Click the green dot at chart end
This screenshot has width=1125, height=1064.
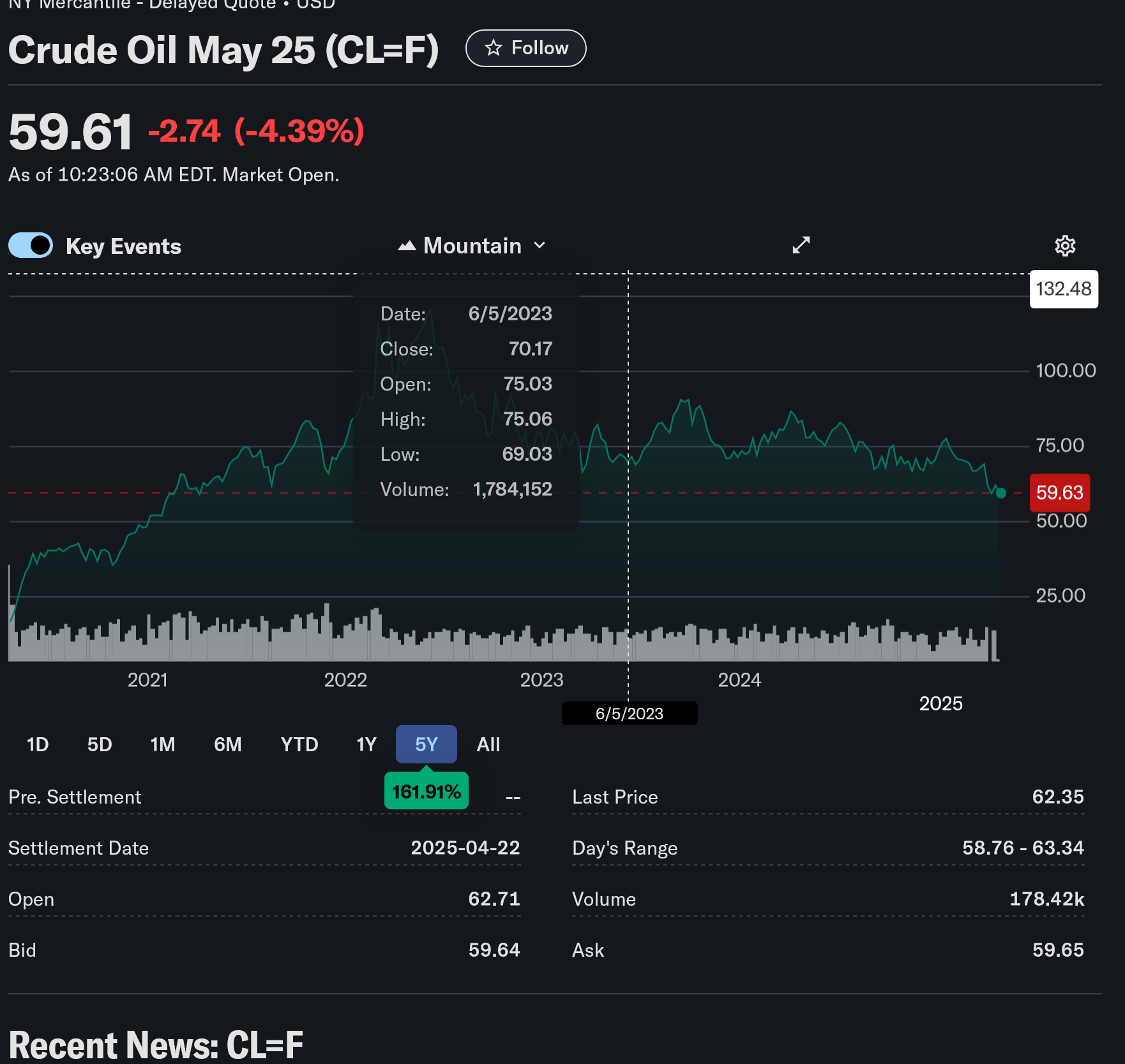(1000, 493)
